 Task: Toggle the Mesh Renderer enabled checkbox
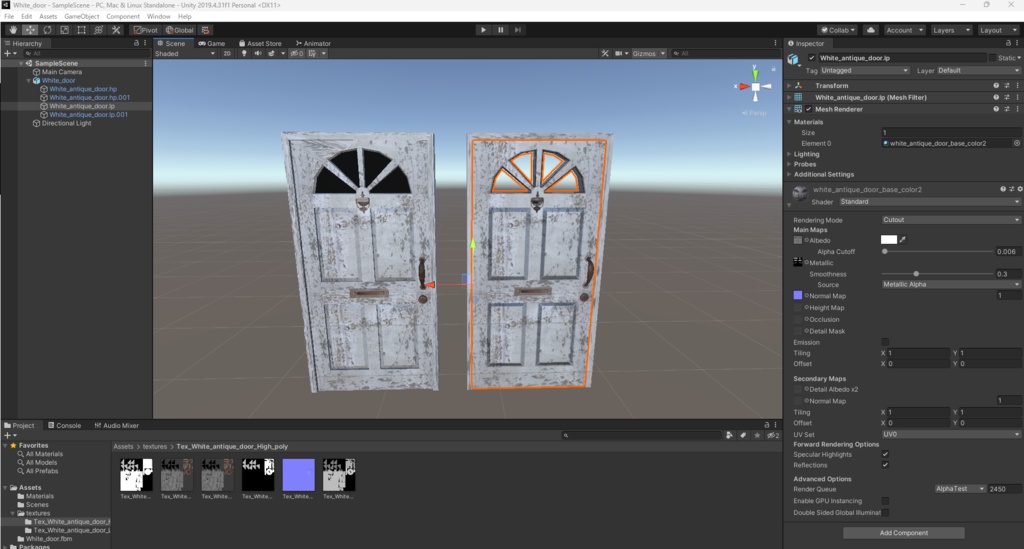pyautogui.click(x=808, y=109)
